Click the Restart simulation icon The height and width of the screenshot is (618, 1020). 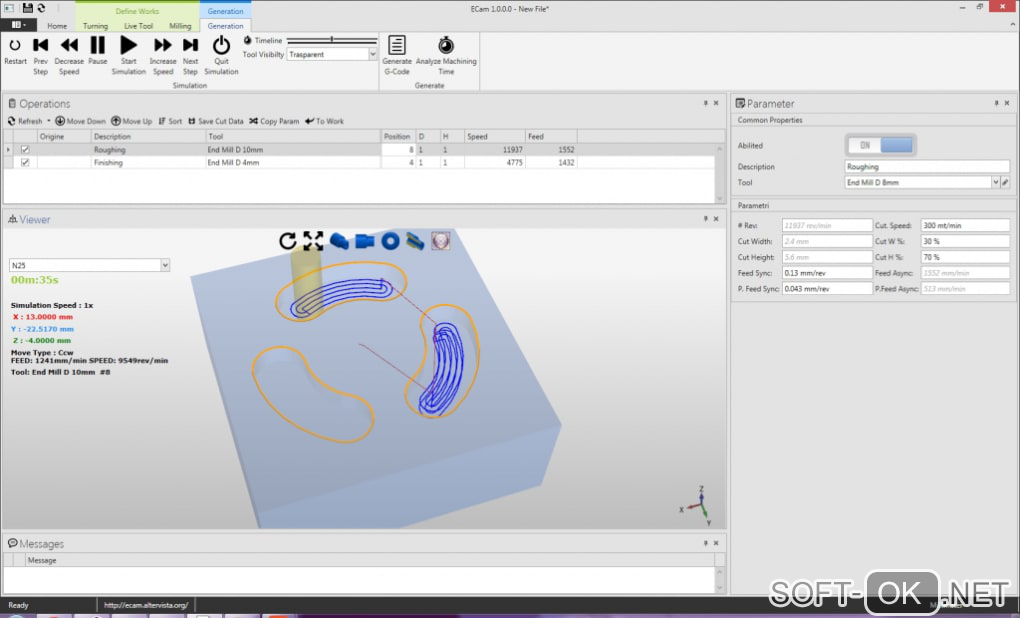pyautogui.click(x=15, y=45)
